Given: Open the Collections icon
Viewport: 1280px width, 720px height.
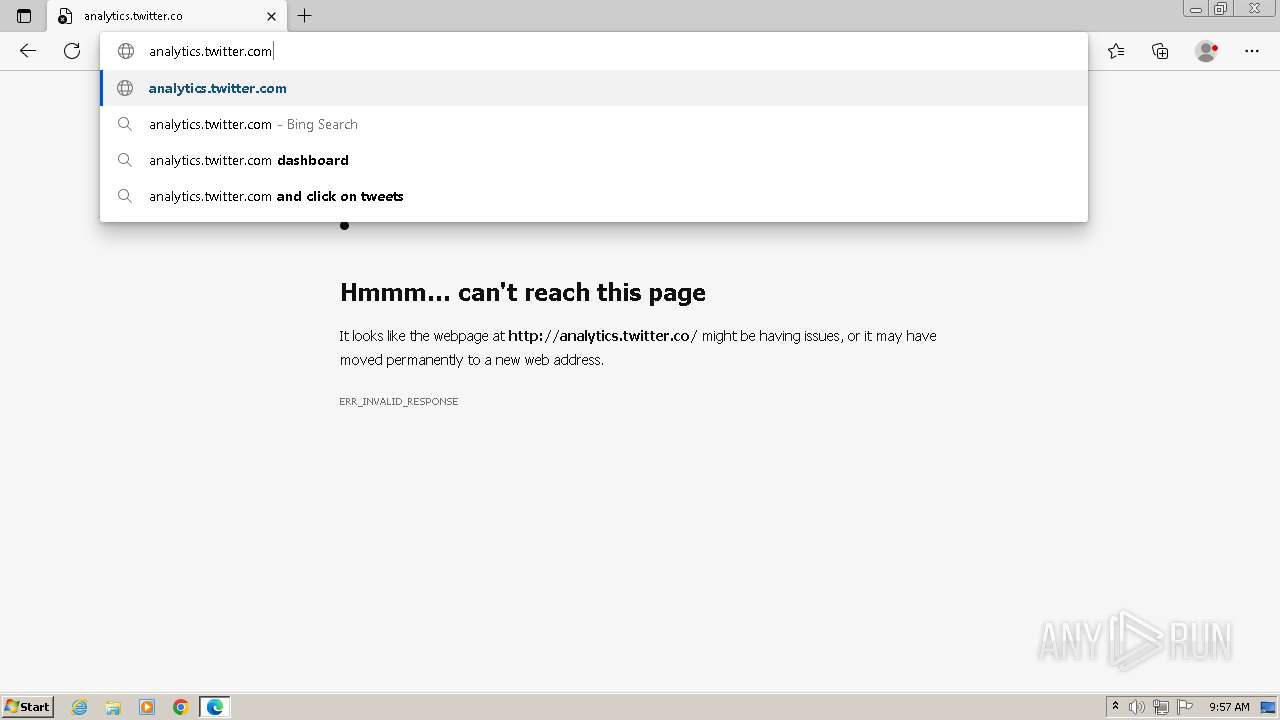Looking at the screenshot, I should pyautogui.click(x=1160, y=51).
